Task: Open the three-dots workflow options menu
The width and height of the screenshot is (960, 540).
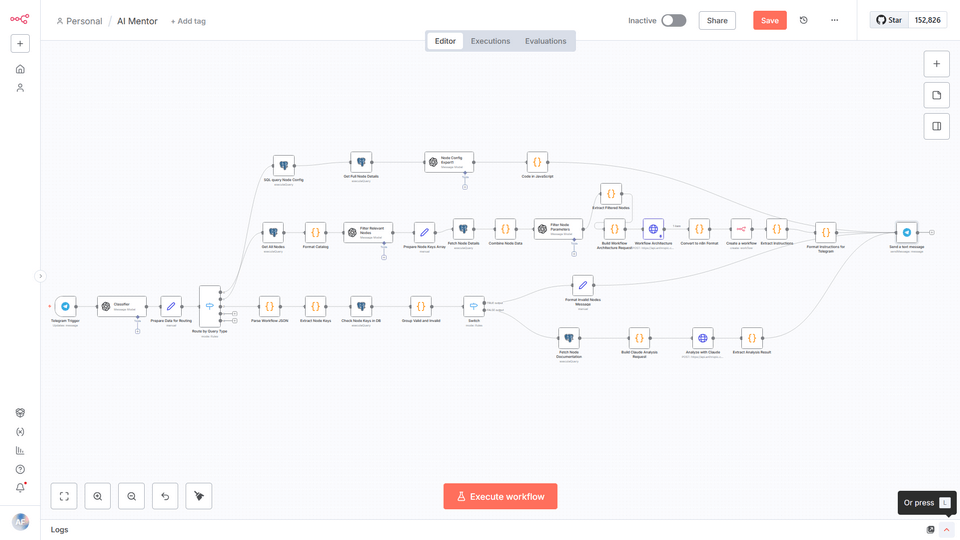Action: 834,20
